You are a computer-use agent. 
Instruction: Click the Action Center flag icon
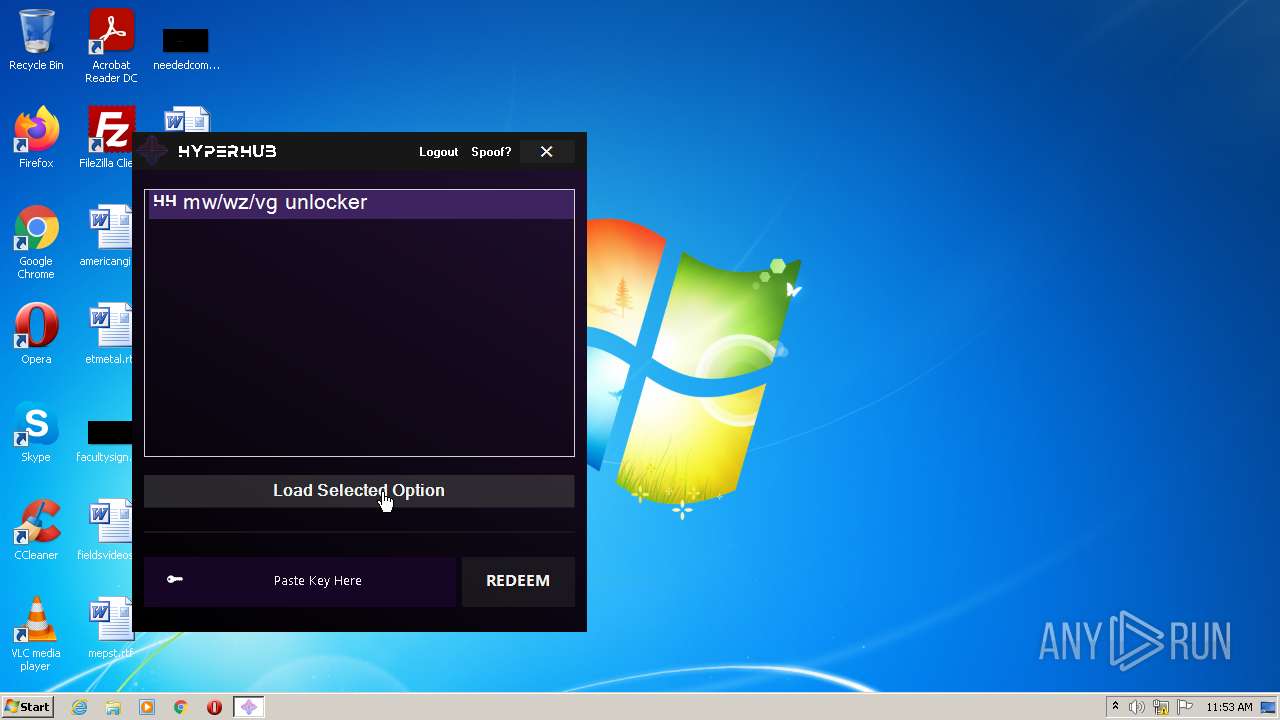point(1184,707)
